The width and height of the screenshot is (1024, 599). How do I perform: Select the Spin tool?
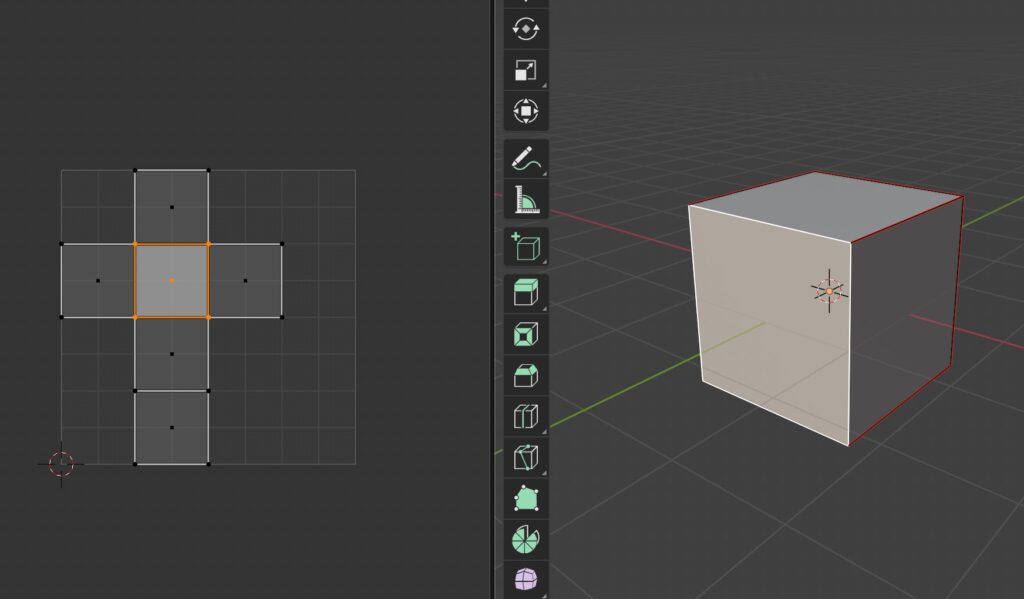point(526,540)
